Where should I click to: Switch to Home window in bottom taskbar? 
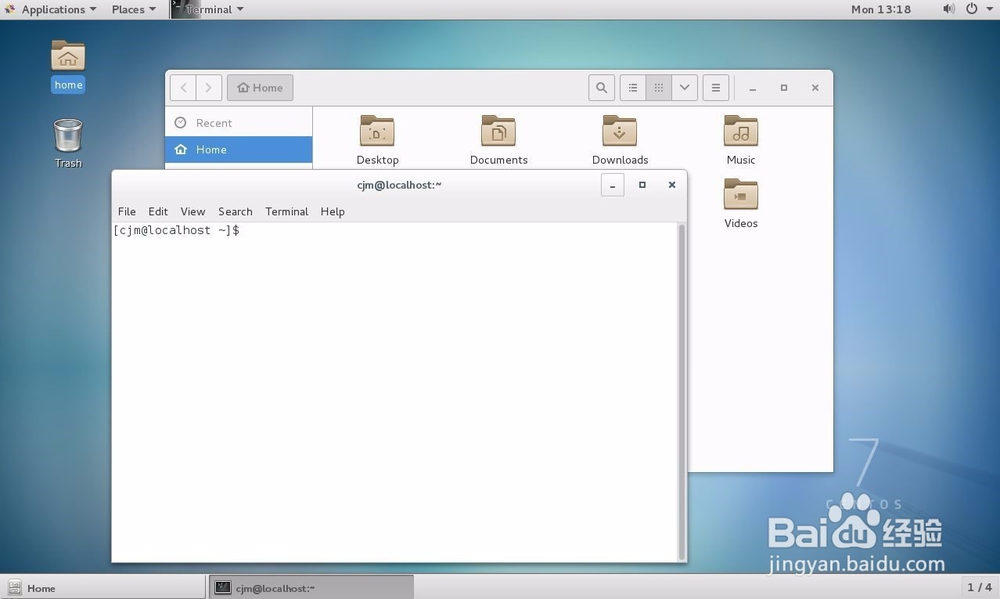pos(103,588)
